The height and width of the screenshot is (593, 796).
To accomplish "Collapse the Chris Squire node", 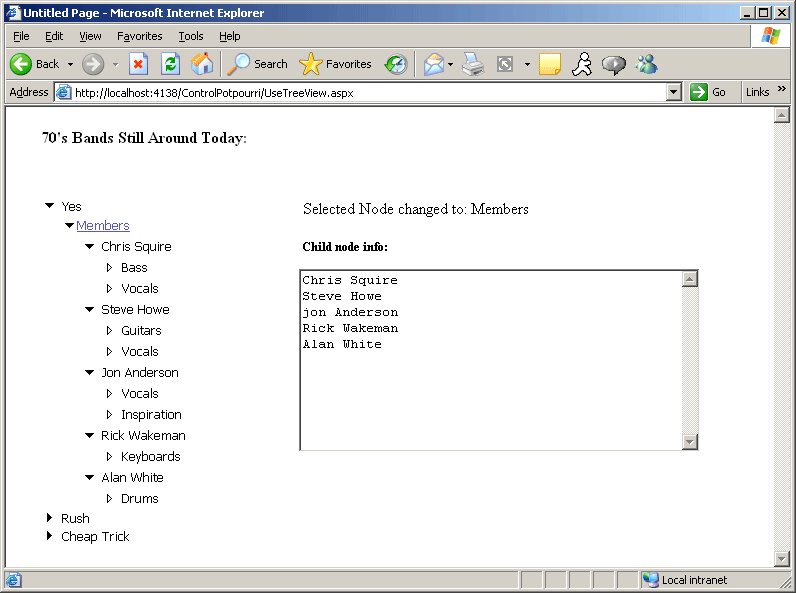I will click(x=89, y=247).
